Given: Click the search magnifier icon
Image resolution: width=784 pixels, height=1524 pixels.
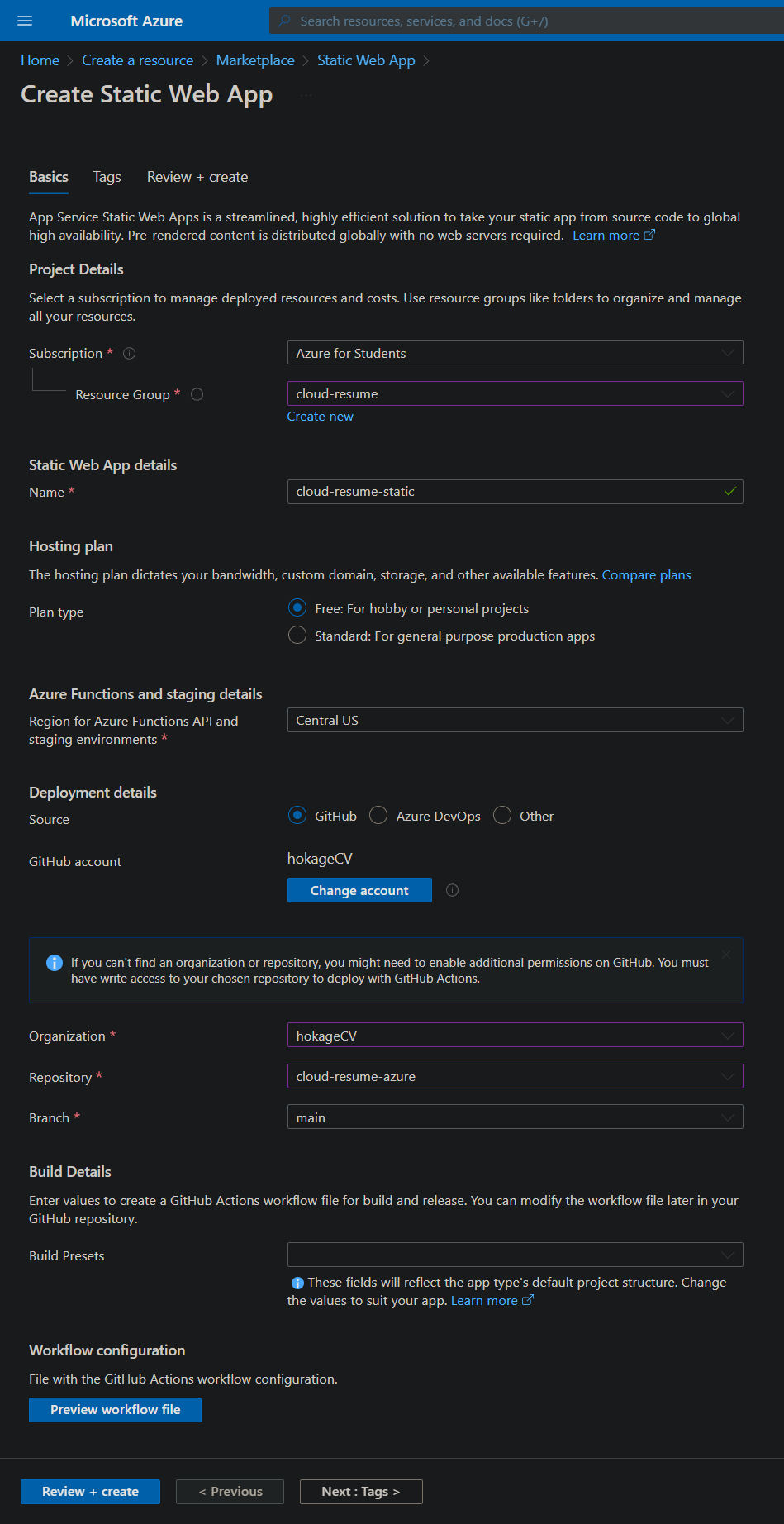Looking at the screenshot, I should click(x=284, y=21).
